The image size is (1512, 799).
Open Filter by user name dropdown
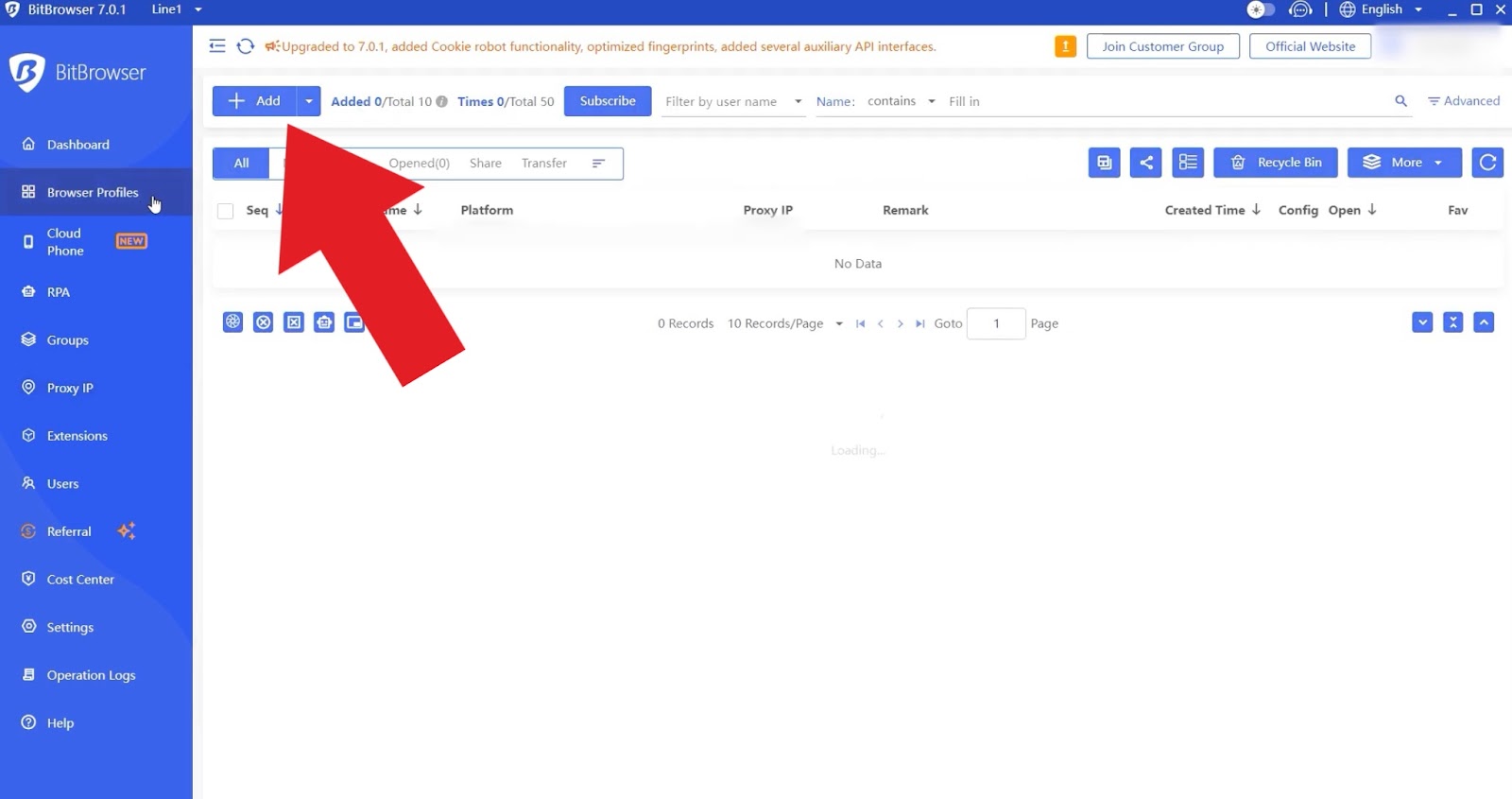[733, 101]
